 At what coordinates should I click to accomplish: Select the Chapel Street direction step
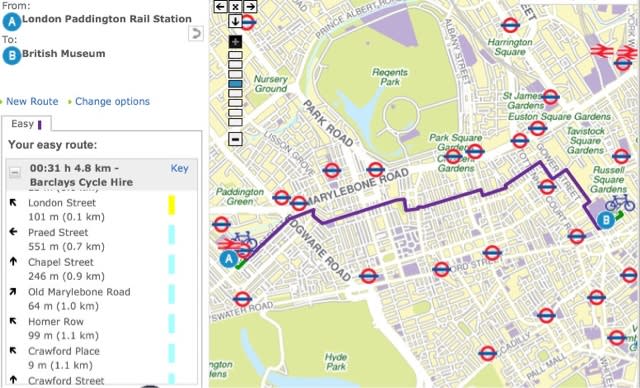click(x=102, y=269)
